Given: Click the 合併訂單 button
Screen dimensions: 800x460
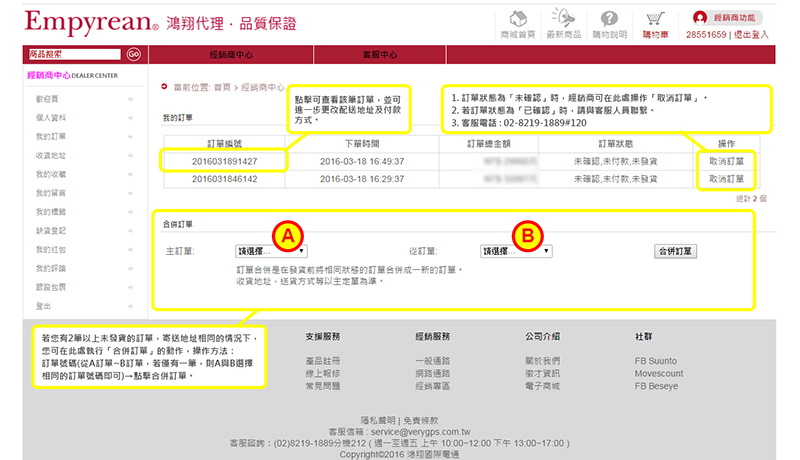Looking at the screenshot, I should pos(675,251).
